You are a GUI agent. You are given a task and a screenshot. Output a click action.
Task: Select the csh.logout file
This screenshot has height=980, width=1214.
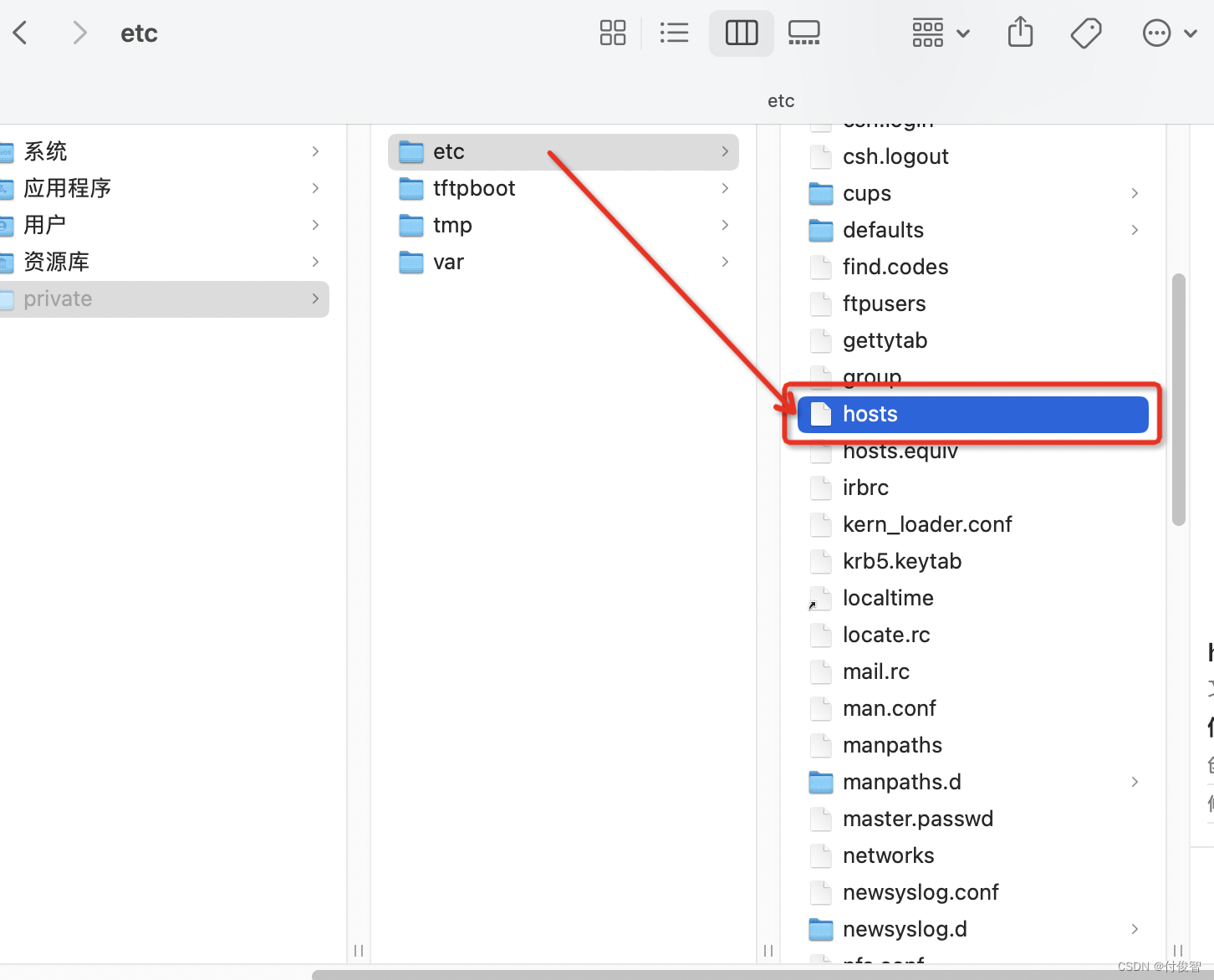973,156
